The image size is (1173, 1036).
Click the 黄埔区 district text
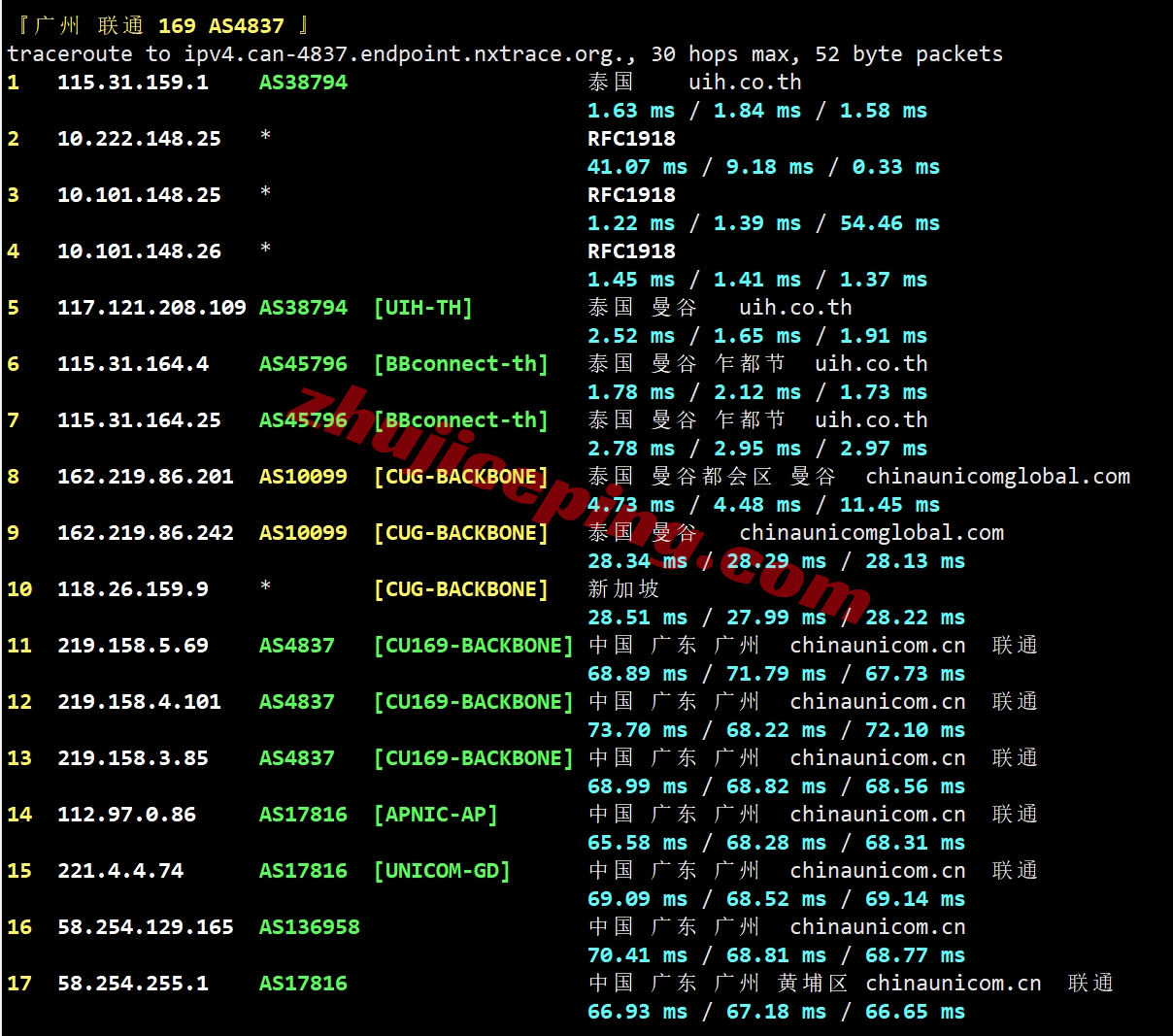[x=813, y=983]
